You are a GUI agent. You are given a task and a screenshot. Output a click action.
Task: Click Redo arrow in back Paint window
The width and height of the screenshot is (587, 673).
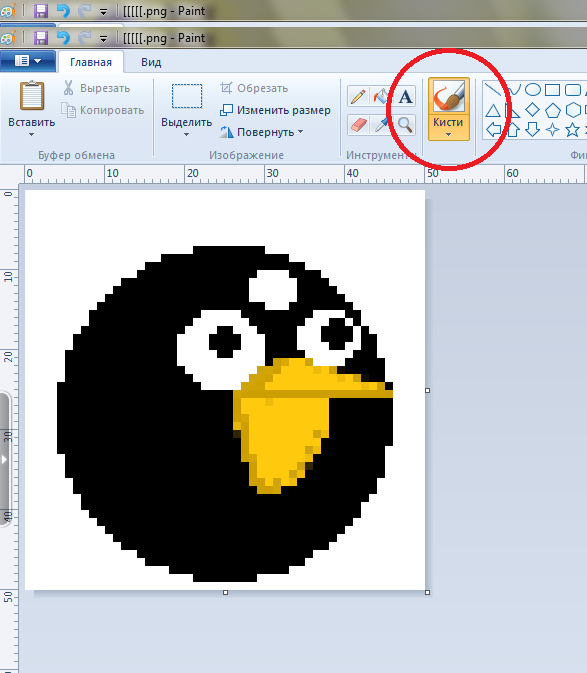coord(85,11)
